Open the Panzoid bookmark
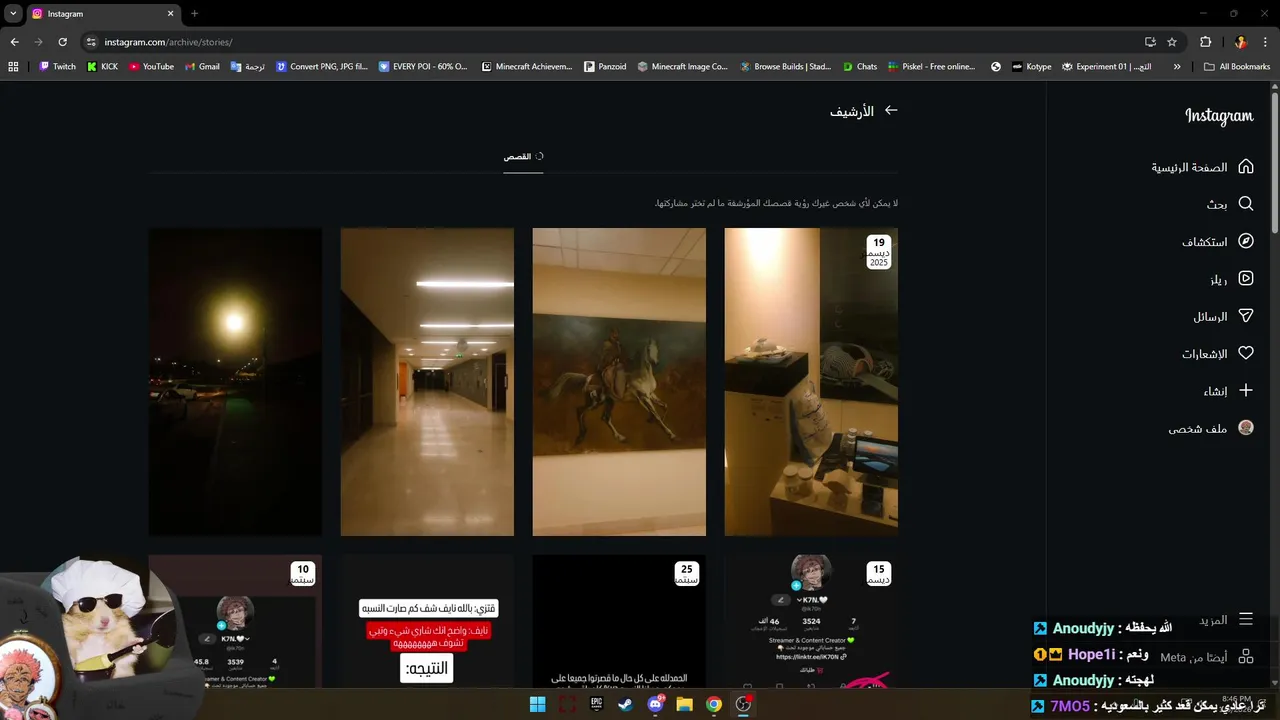This screenshot has height=720, width=1280. tap(605, 67)
